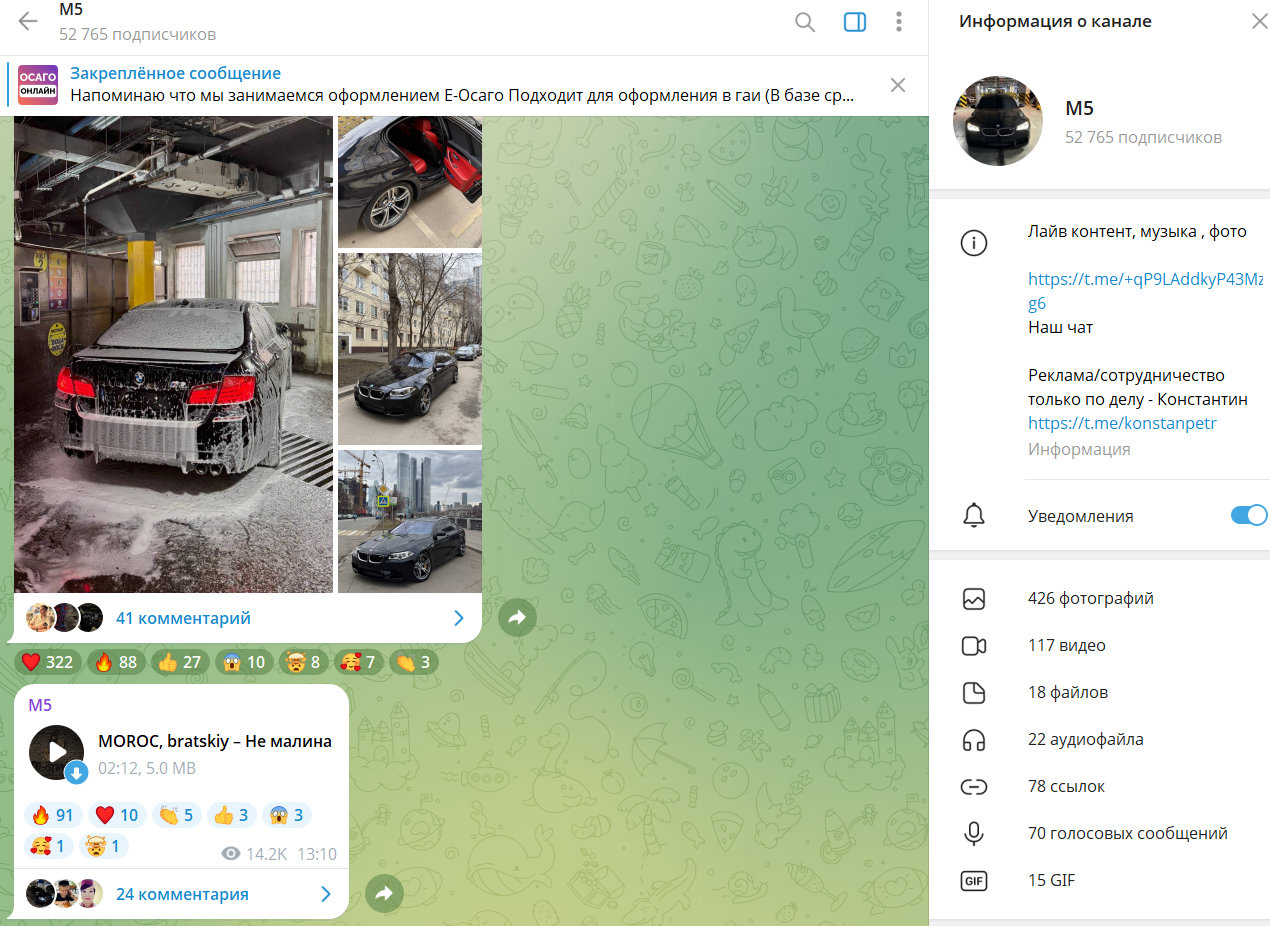Click the file icon beside 18 файлов

[x=973, y=693]
